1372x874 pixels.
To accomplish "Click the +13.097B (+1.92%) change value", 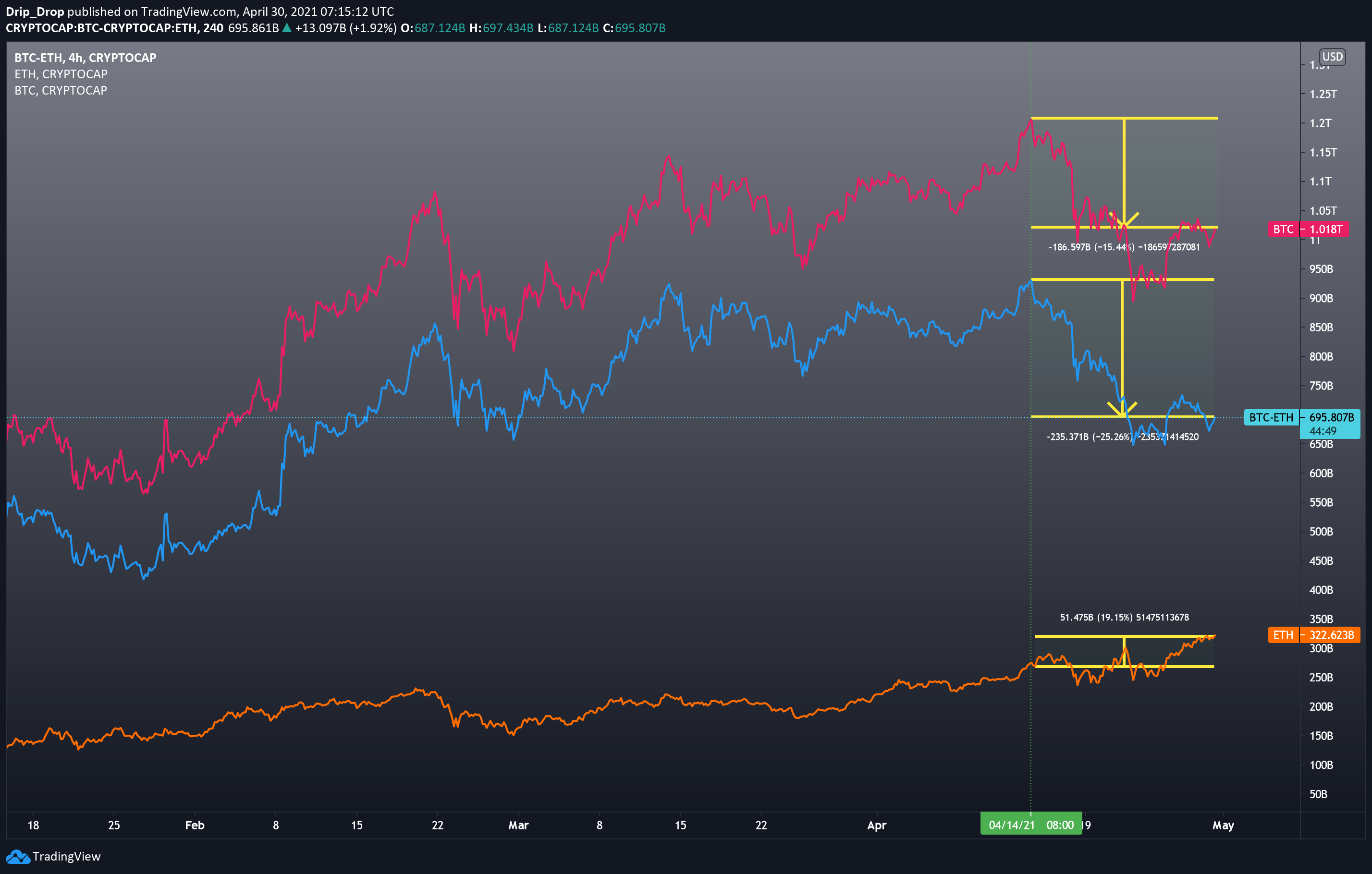I will [345, 28].
